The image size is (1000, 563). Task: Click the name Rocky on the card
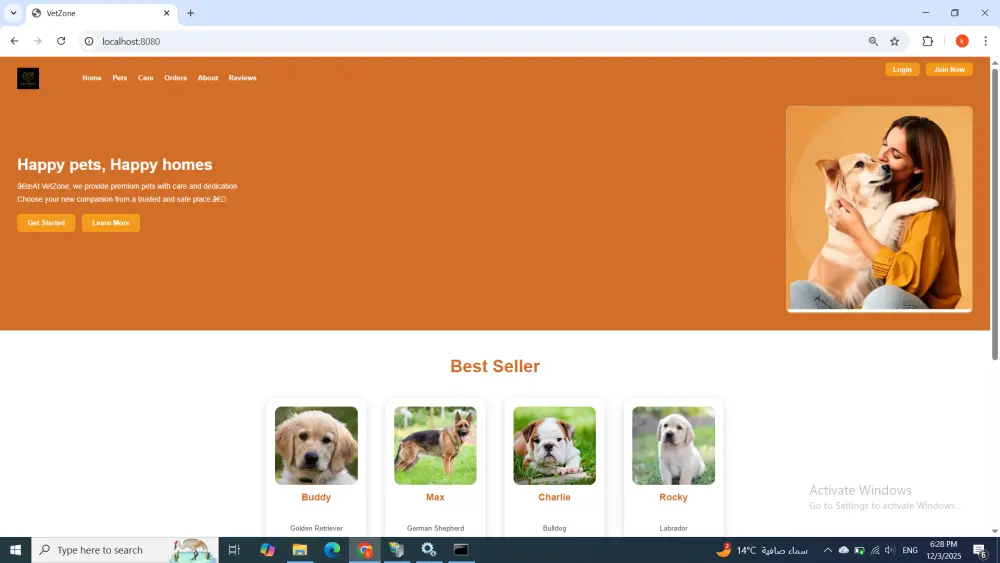click(673, 497)
